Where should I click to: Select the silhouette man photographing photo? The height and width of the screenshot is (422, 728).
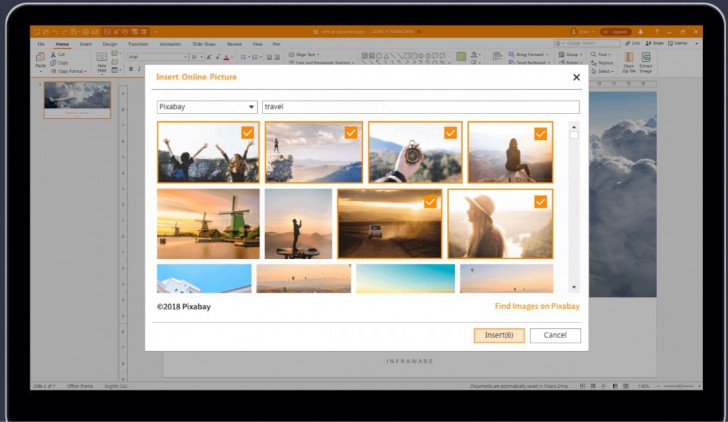298,224
